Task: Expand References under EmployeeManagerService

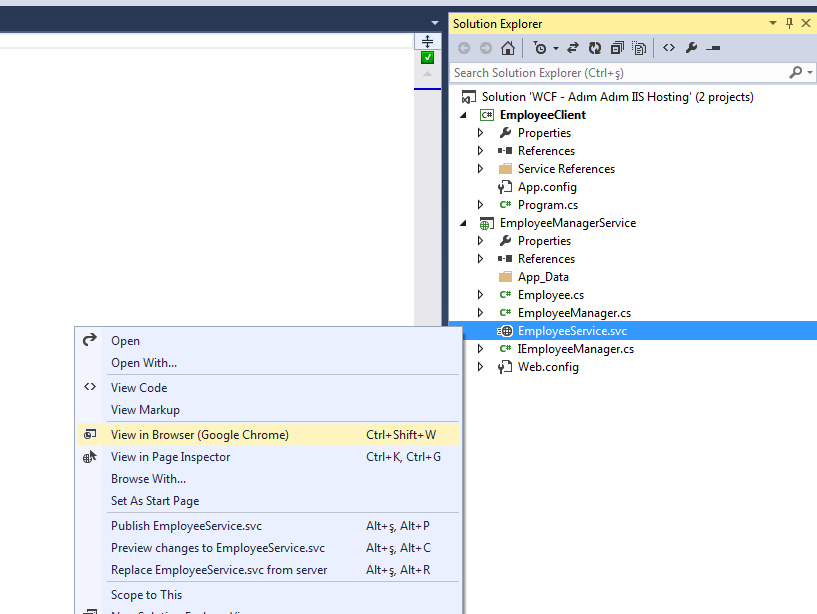Action: 480,259
